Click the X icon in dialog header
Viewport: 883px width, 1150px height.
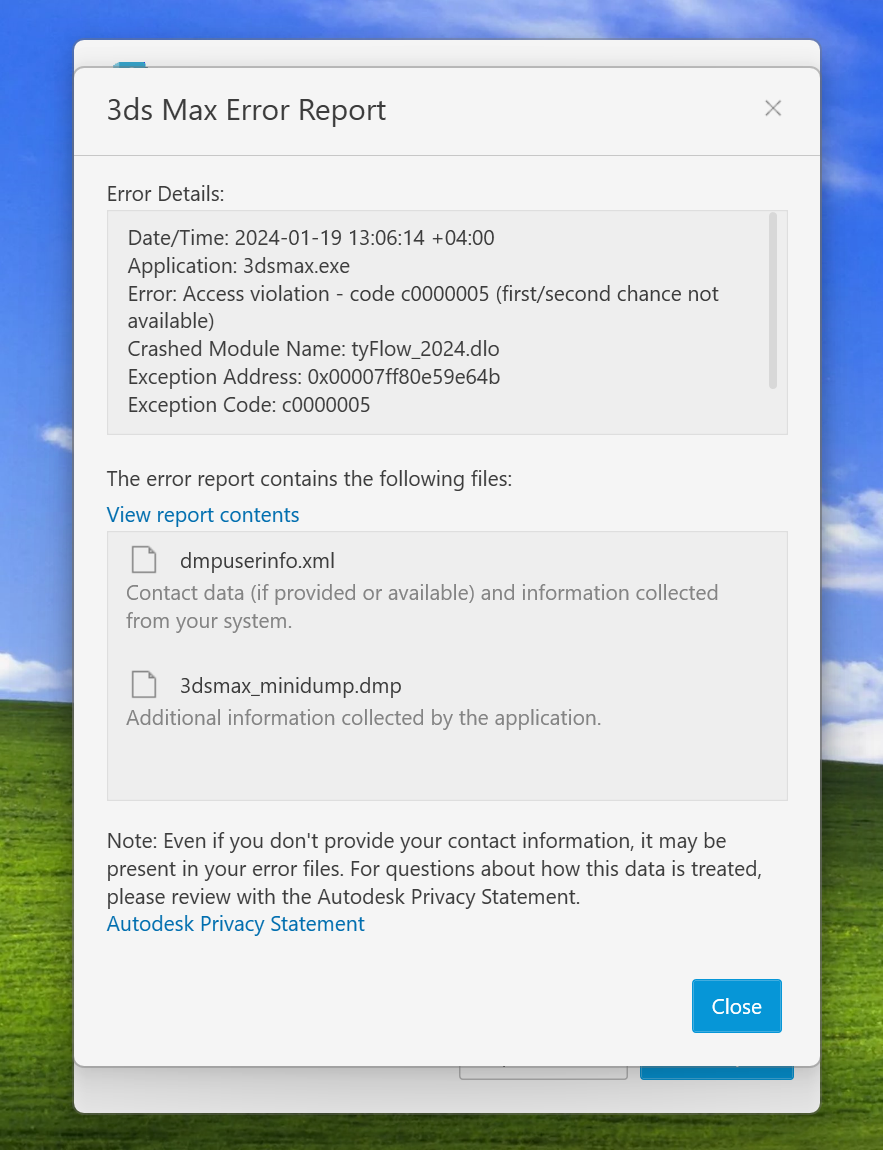point(772,109)
